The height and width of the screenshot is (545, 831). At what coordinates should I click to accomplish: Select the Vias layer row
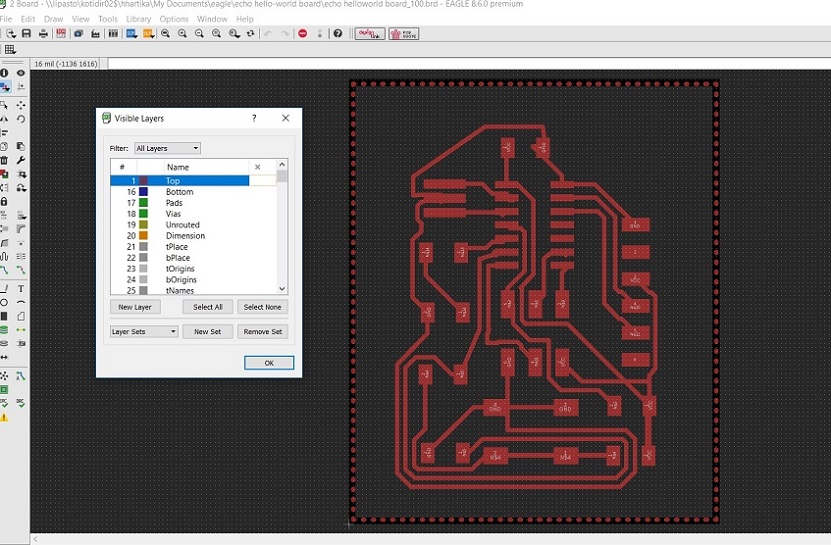coord(193,214)
